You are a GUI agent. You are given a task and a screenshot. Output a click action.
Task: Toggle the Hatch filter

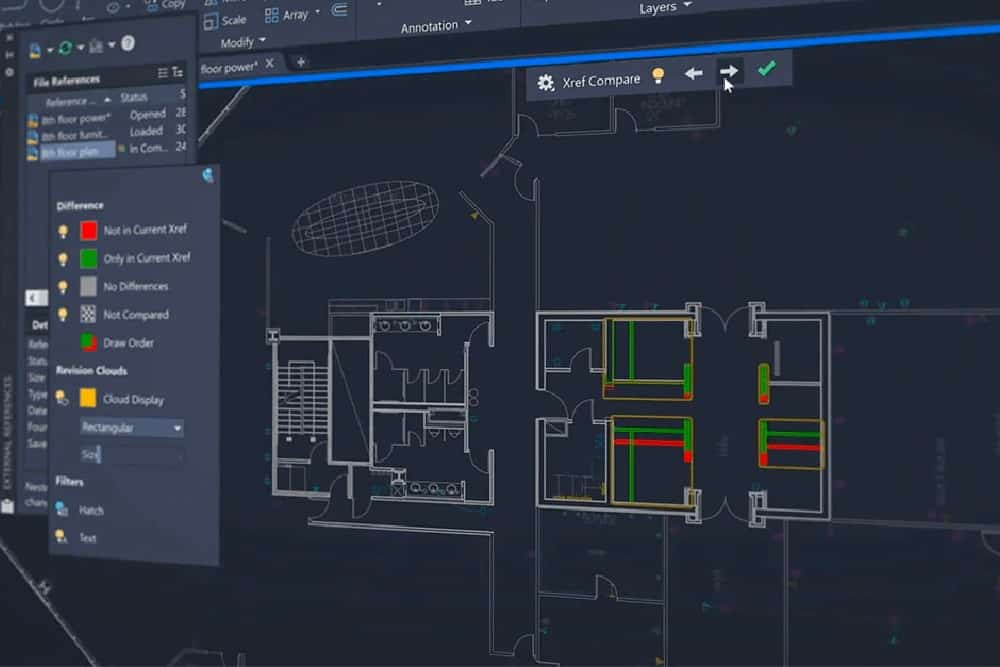(62, 509)
